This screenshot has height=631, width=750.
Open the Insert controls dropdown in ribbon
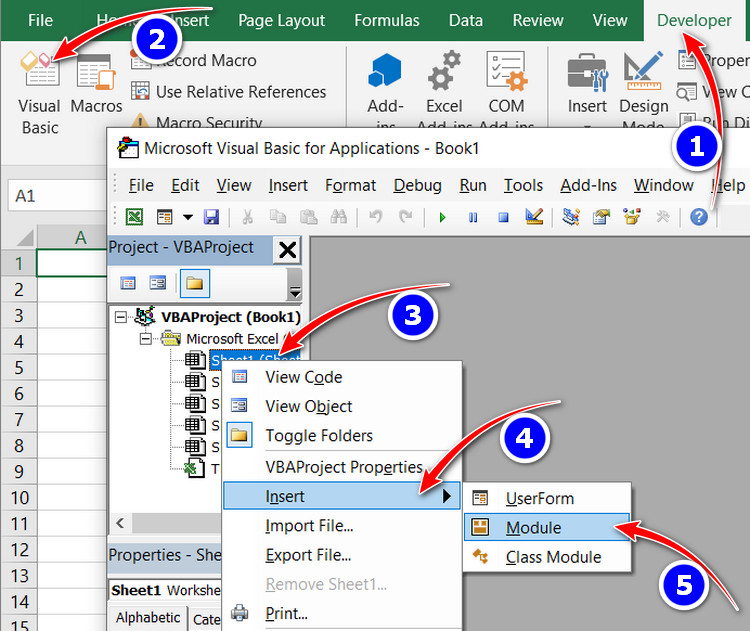click(587, 89)
